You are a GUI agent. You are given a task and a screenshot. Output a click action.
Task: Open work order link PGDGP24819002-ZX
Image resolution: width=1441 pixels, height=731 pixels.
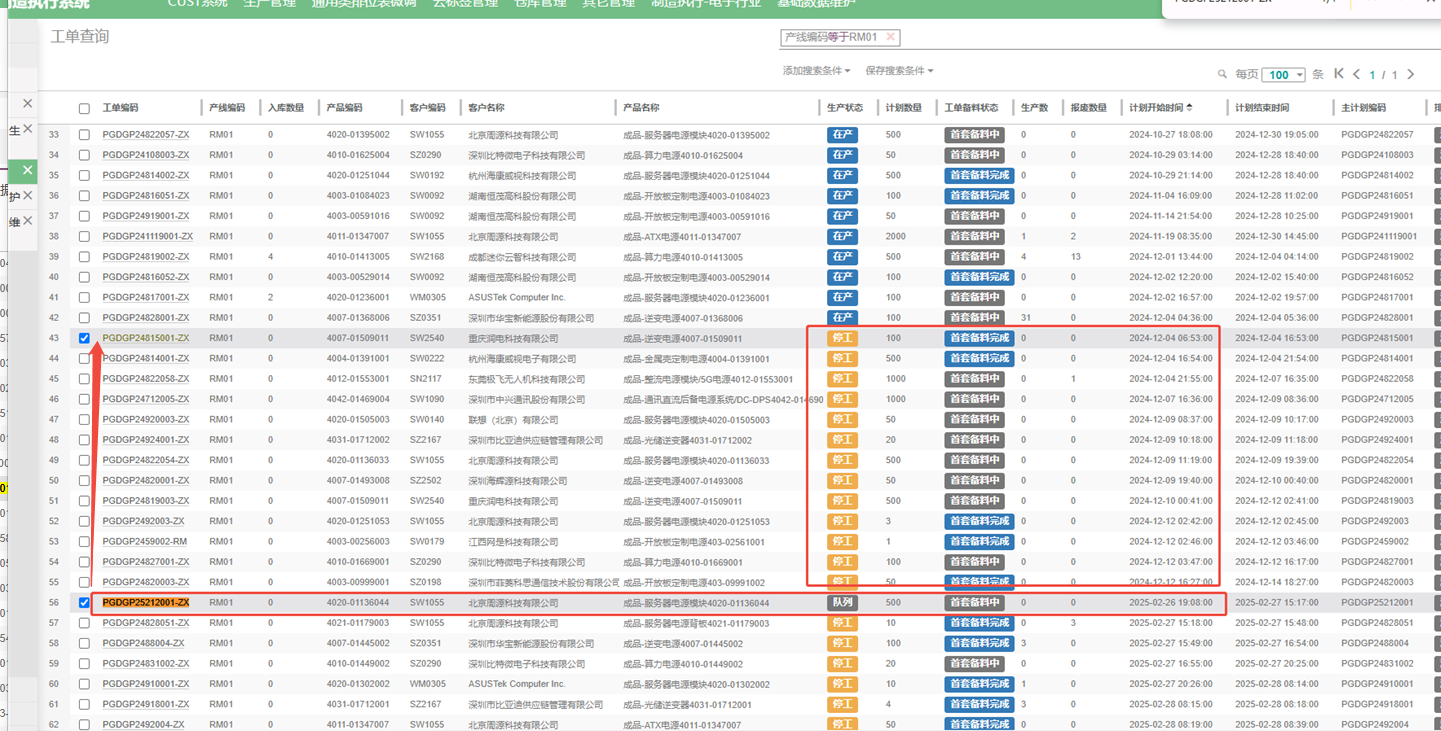[145, 257]
